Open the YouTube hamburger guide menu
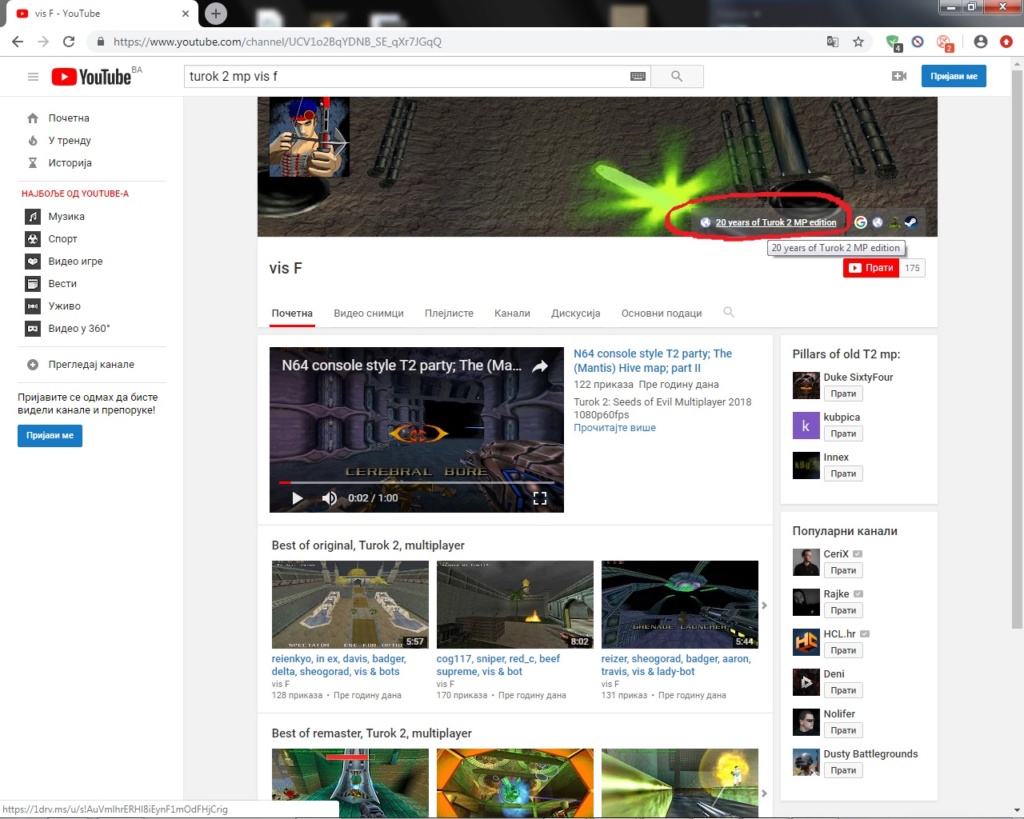 [33, 76]
